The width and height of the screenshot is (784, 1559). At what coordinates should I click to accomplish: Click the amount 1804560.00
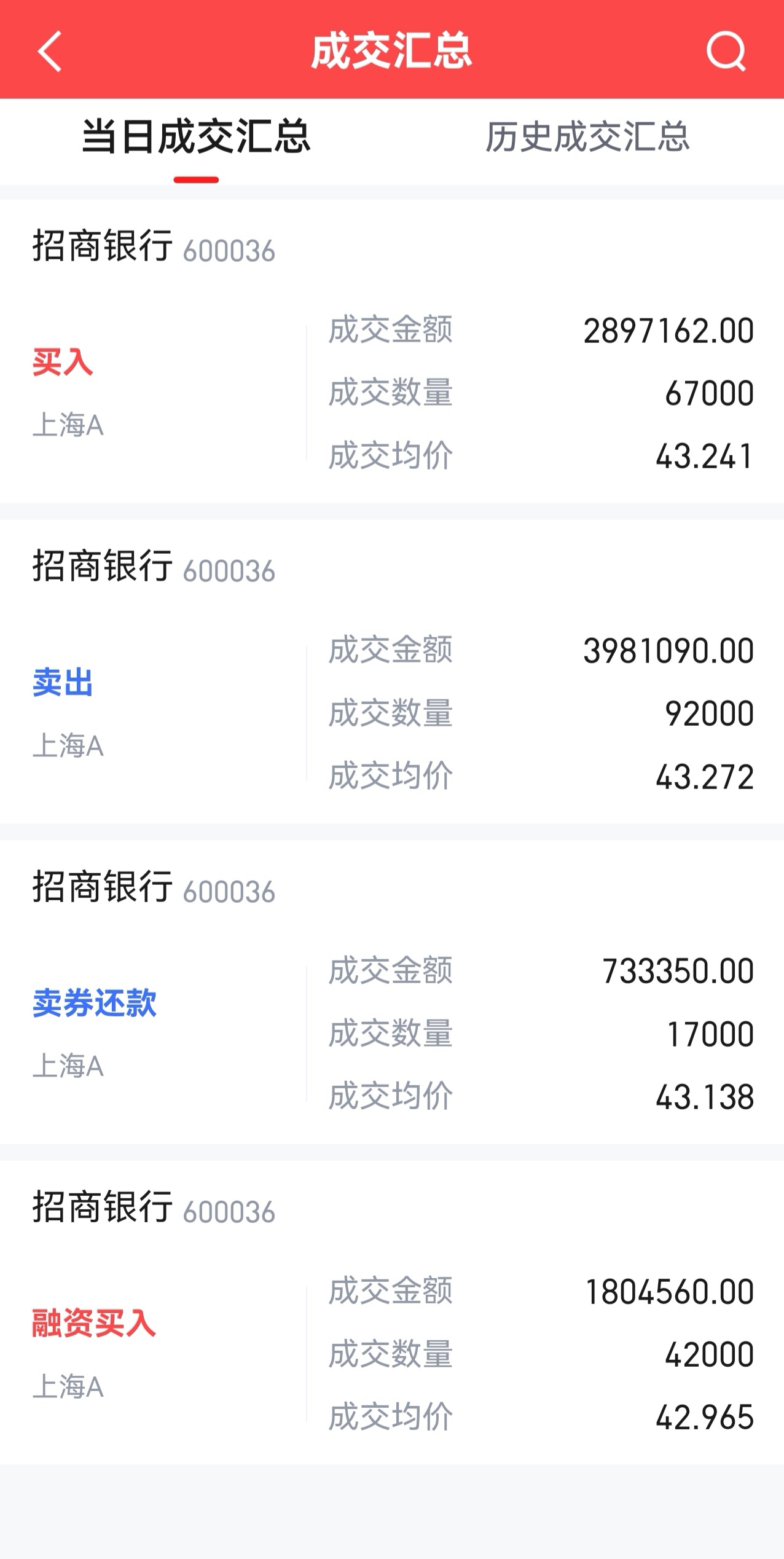coord(670,1292)
